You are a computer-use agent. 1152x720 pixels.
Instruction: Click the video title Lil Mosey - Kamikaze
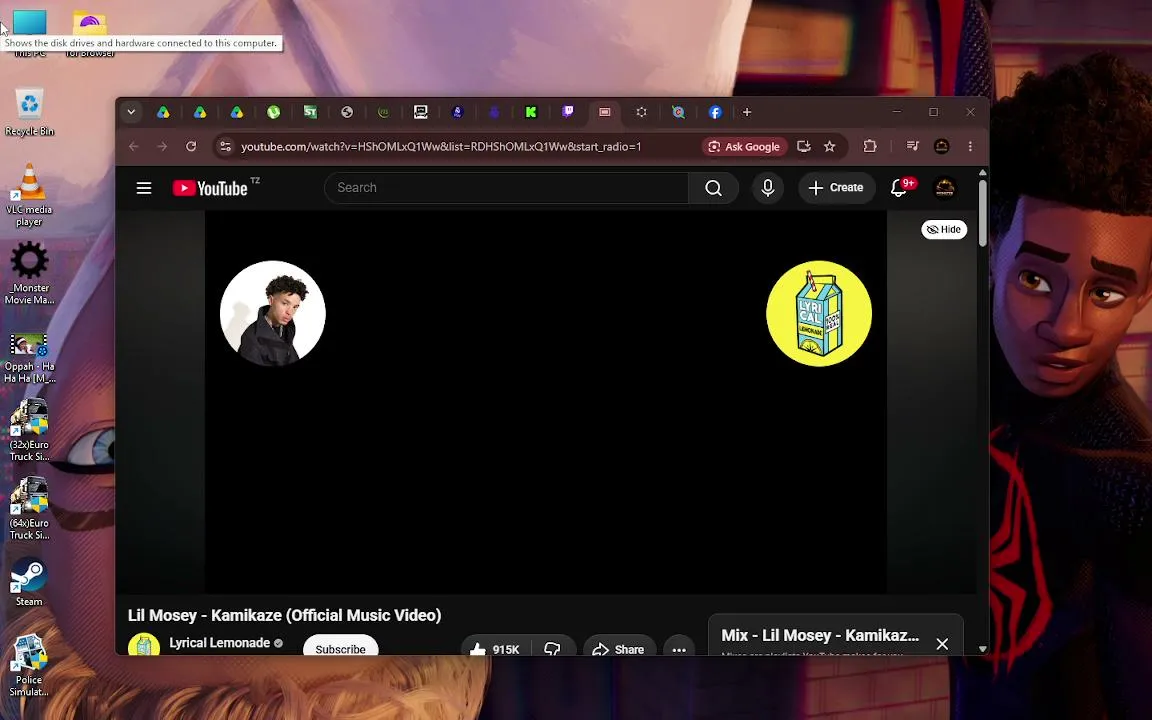point(284,616)
